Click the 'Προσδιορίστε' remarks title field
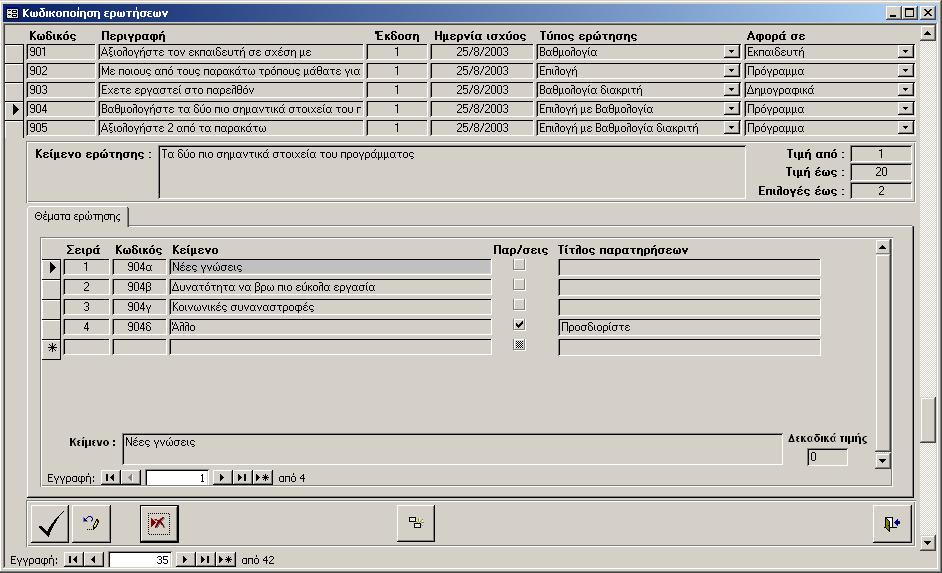 point(689,327)
